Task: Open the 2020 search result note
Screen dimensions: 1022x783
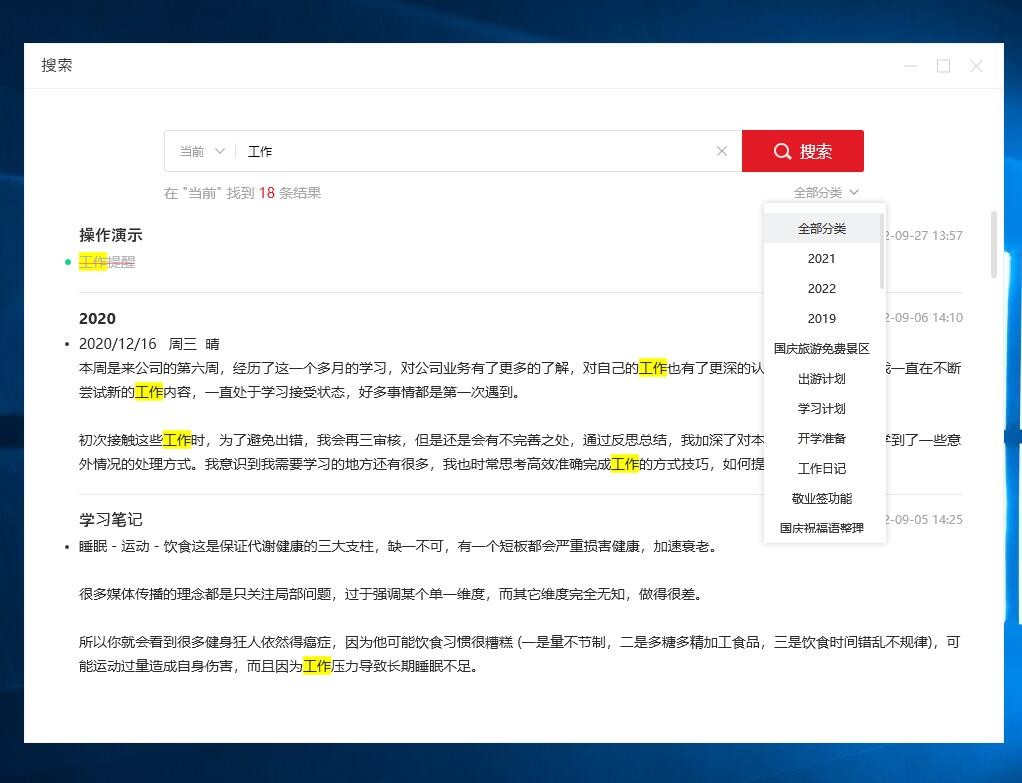Action: (x=98, y=318)
